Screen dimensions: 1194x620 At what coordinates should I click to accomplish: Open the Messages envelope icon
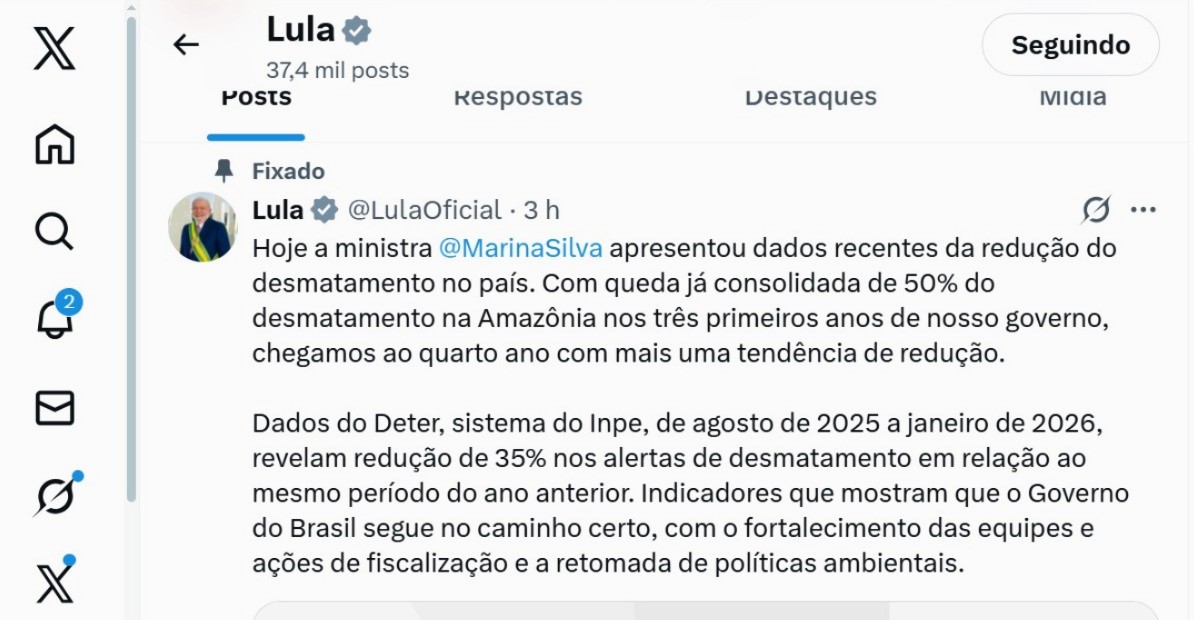(x=54, y=408)
